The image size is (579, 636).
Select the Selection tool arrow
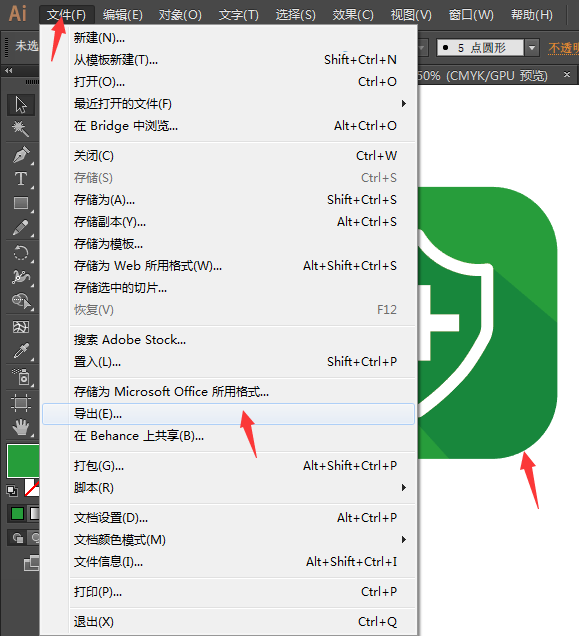coord(21,105)
